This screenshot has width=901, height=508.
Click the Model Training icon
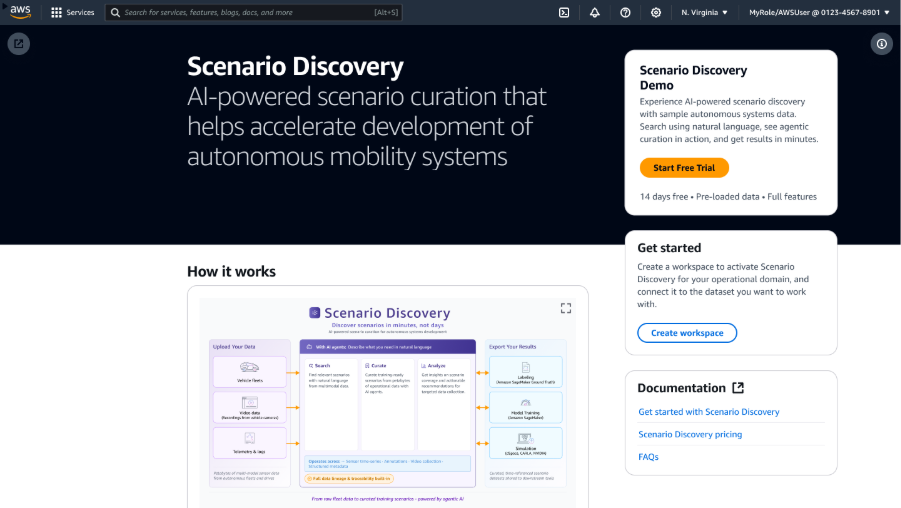pos(526,403)
